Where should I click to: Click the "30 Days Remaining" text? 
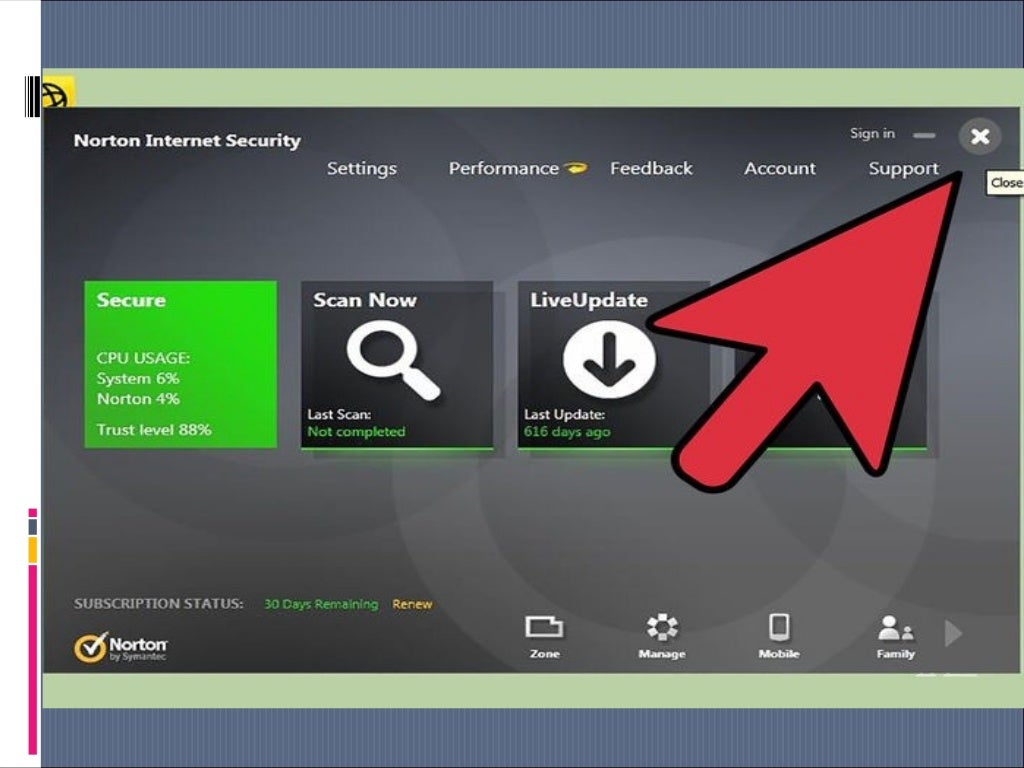[321, 604]
